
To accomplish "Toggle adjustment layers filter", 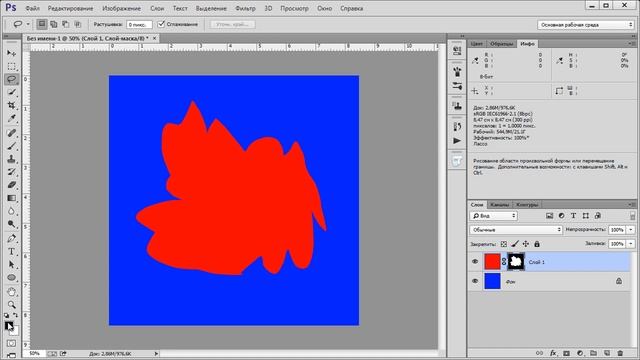I will pyautogui.click(x=562, y=216).
